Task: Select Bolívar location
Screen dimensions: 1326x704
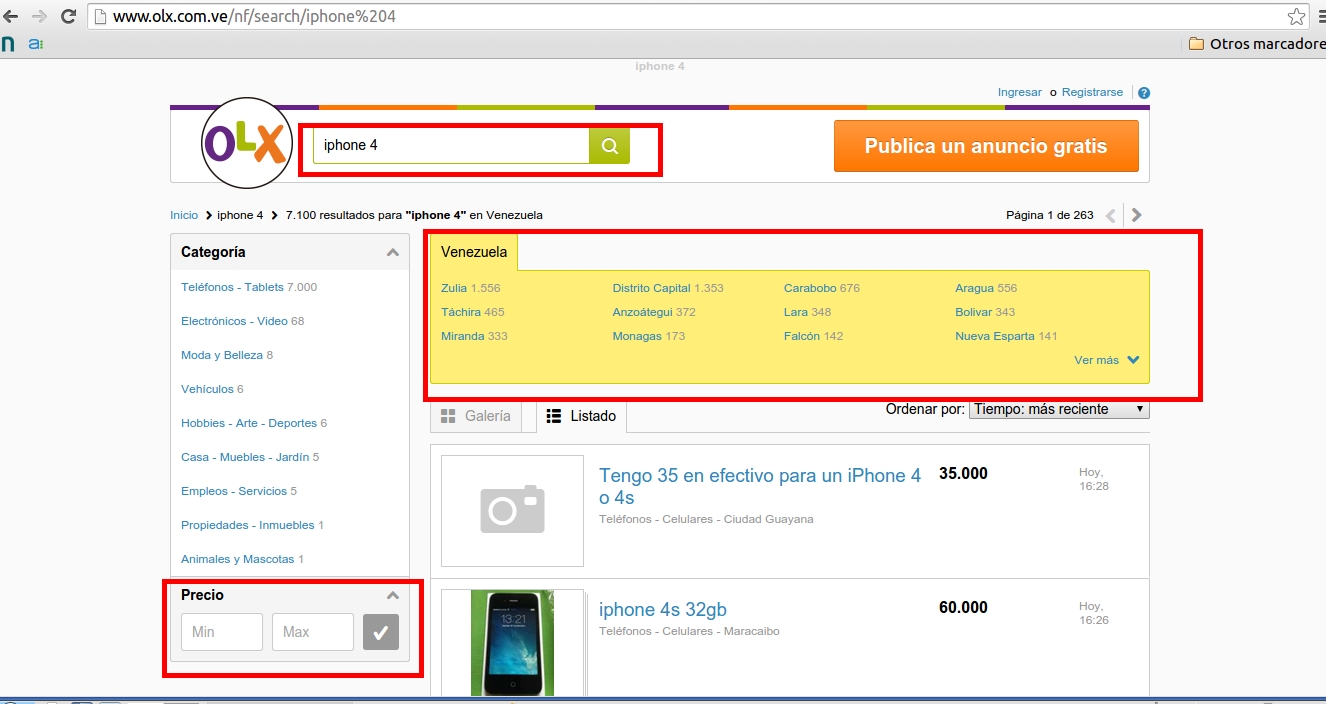Action: pos(973,312)
